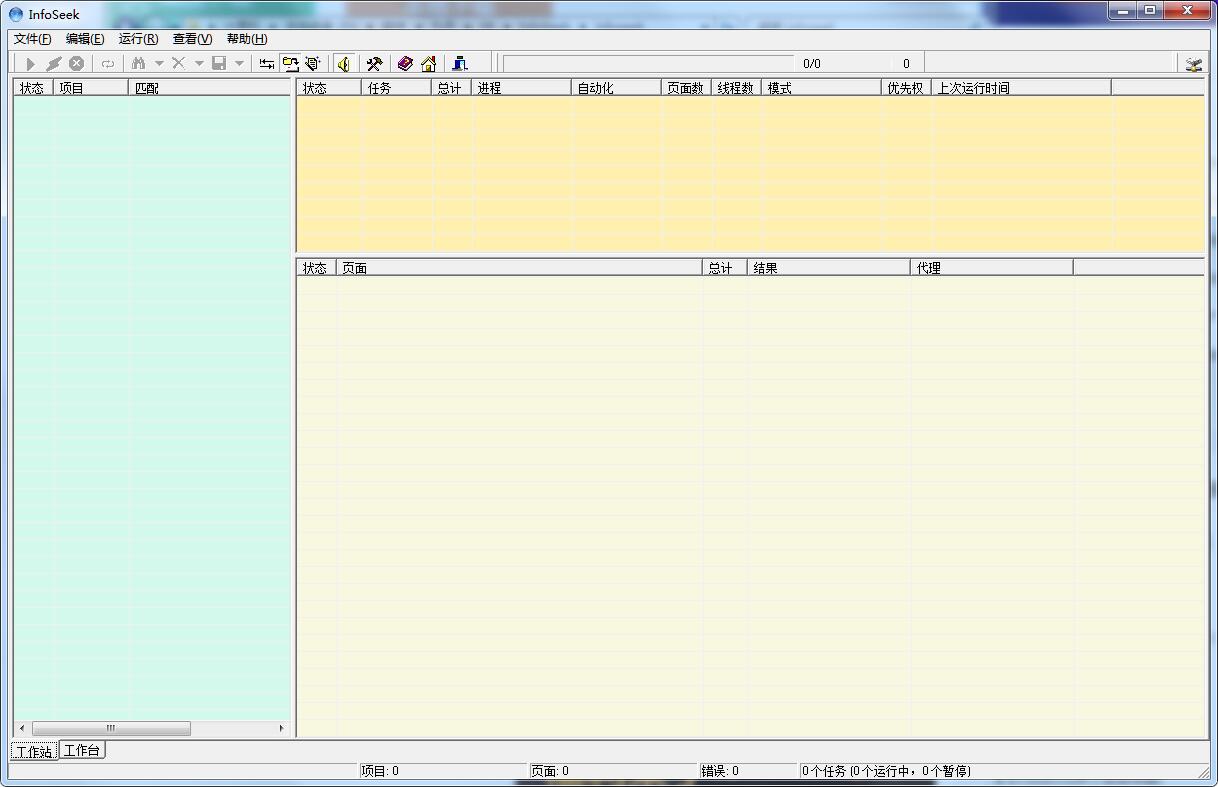Open the dropdown next to the search binoculars
1218x787 pixels.
[x=158, y=63]
